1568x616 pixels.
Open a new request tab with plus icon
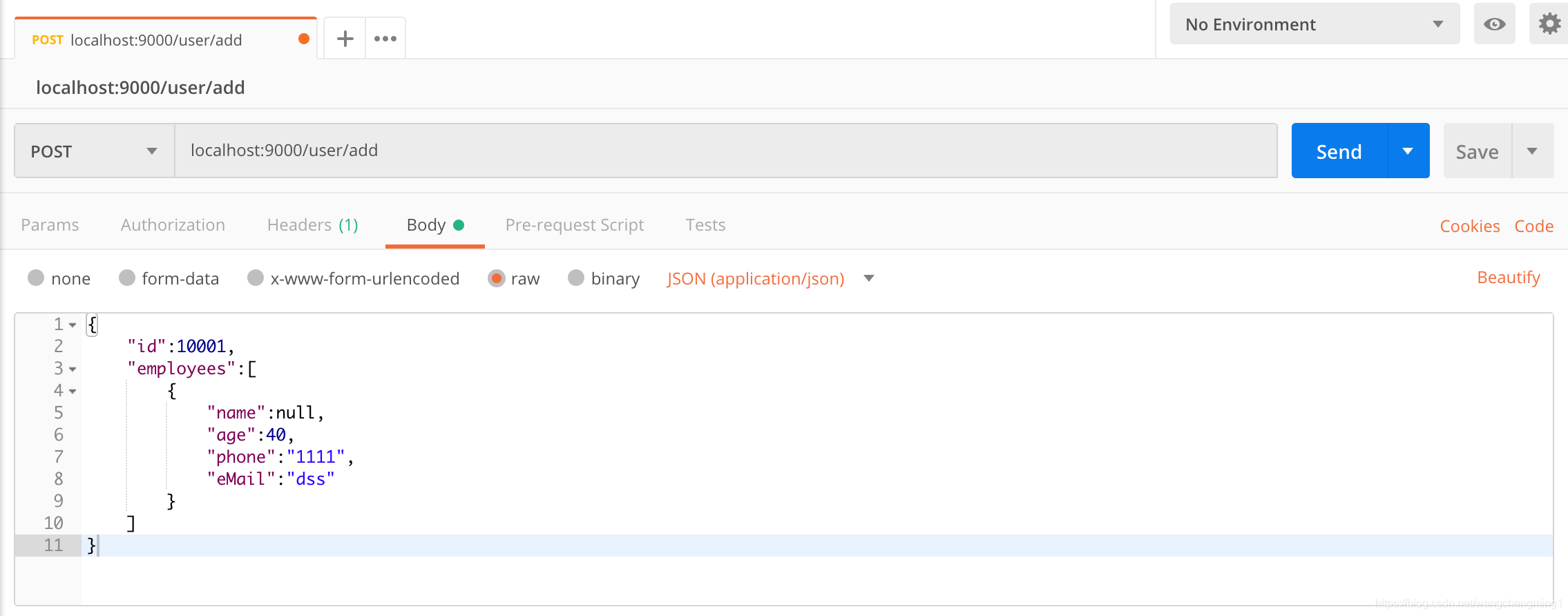(x=345, y=39)
